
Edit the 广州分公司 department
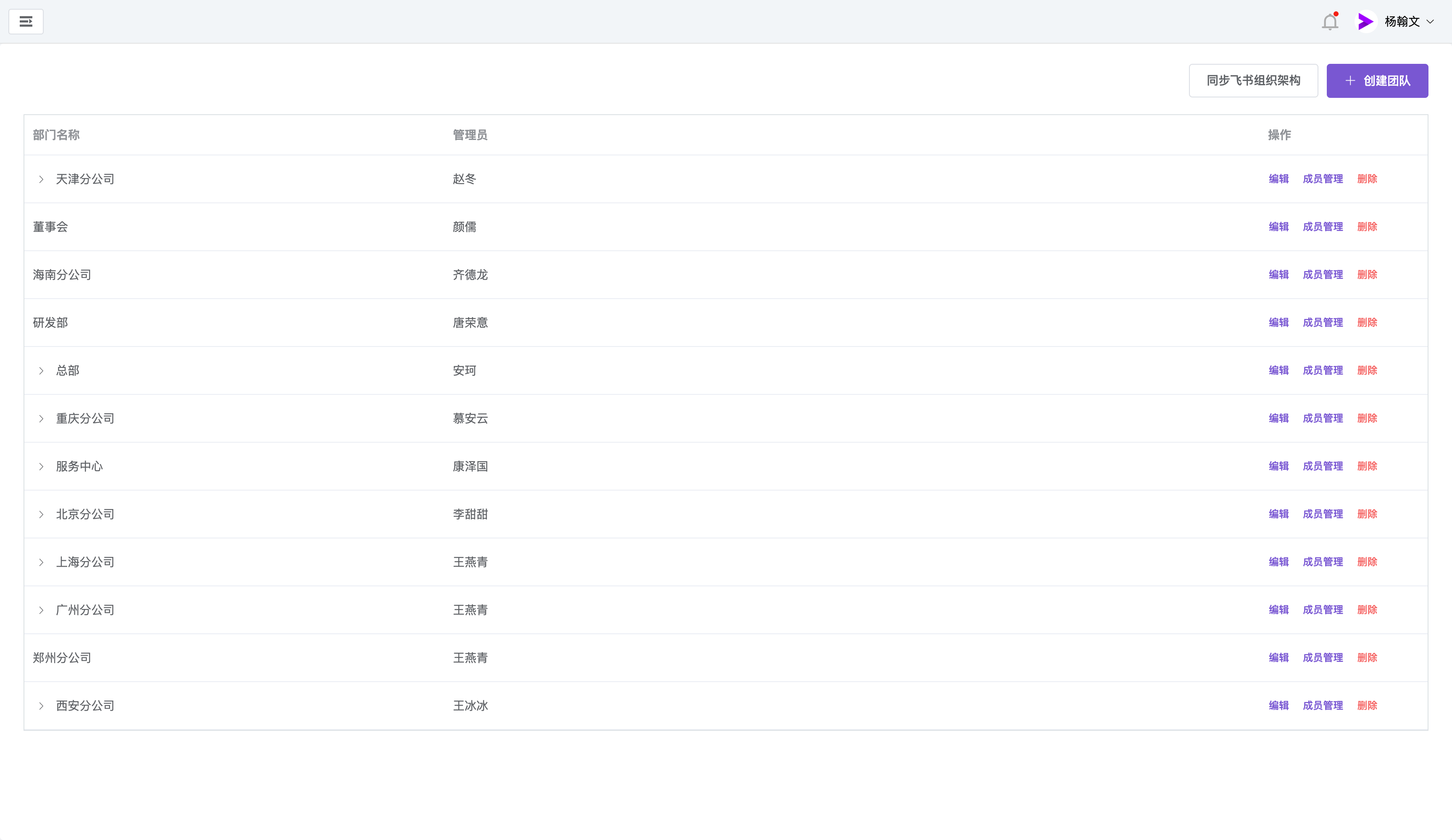coord(1278,609)
